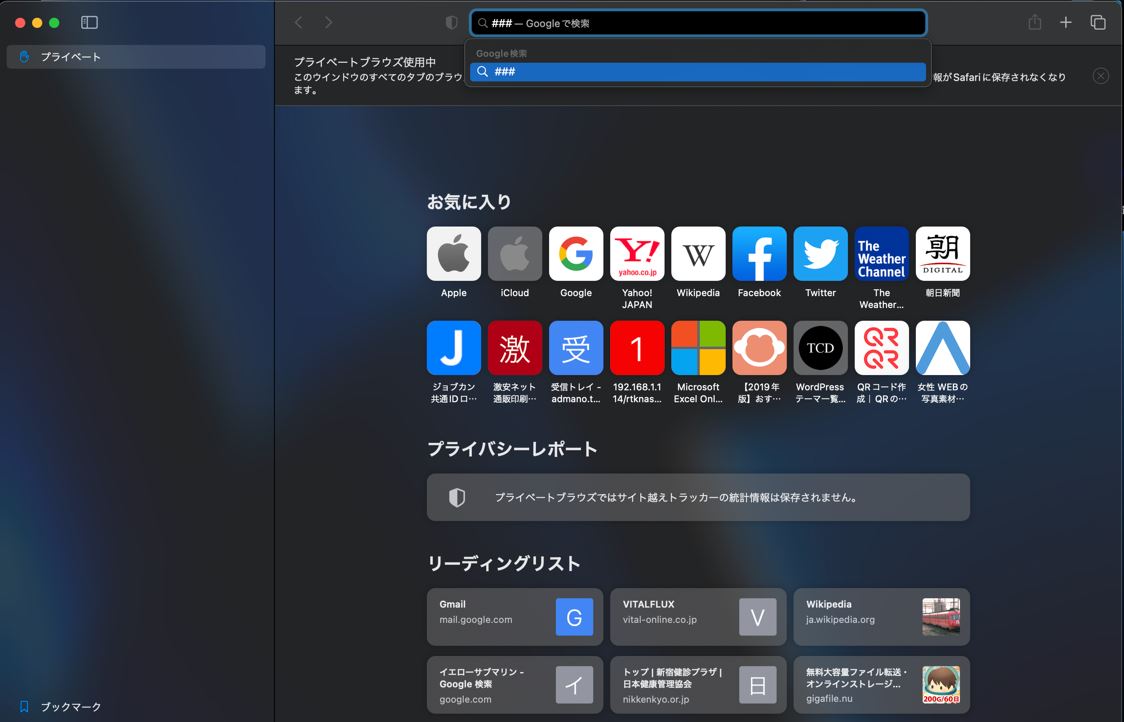Open イエローサブマリン reading list item

pyautogui.click(x=515, y=685)
